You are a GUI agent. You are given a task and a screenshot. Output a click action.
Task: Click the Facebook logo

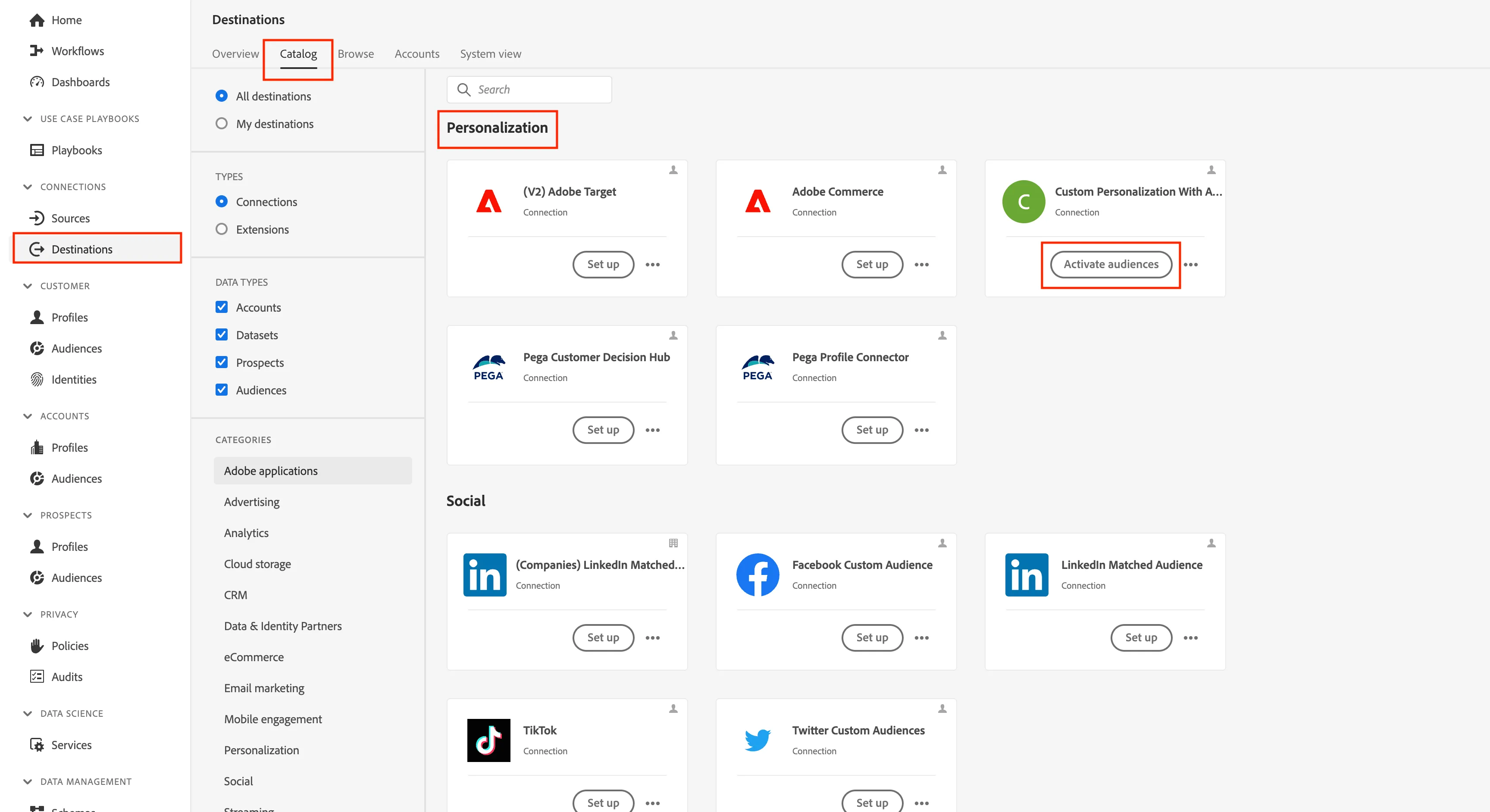click(x=758, y=575)
